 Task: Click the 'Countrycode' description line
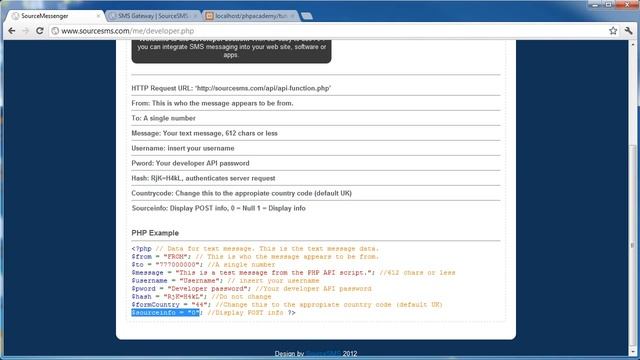242,193
